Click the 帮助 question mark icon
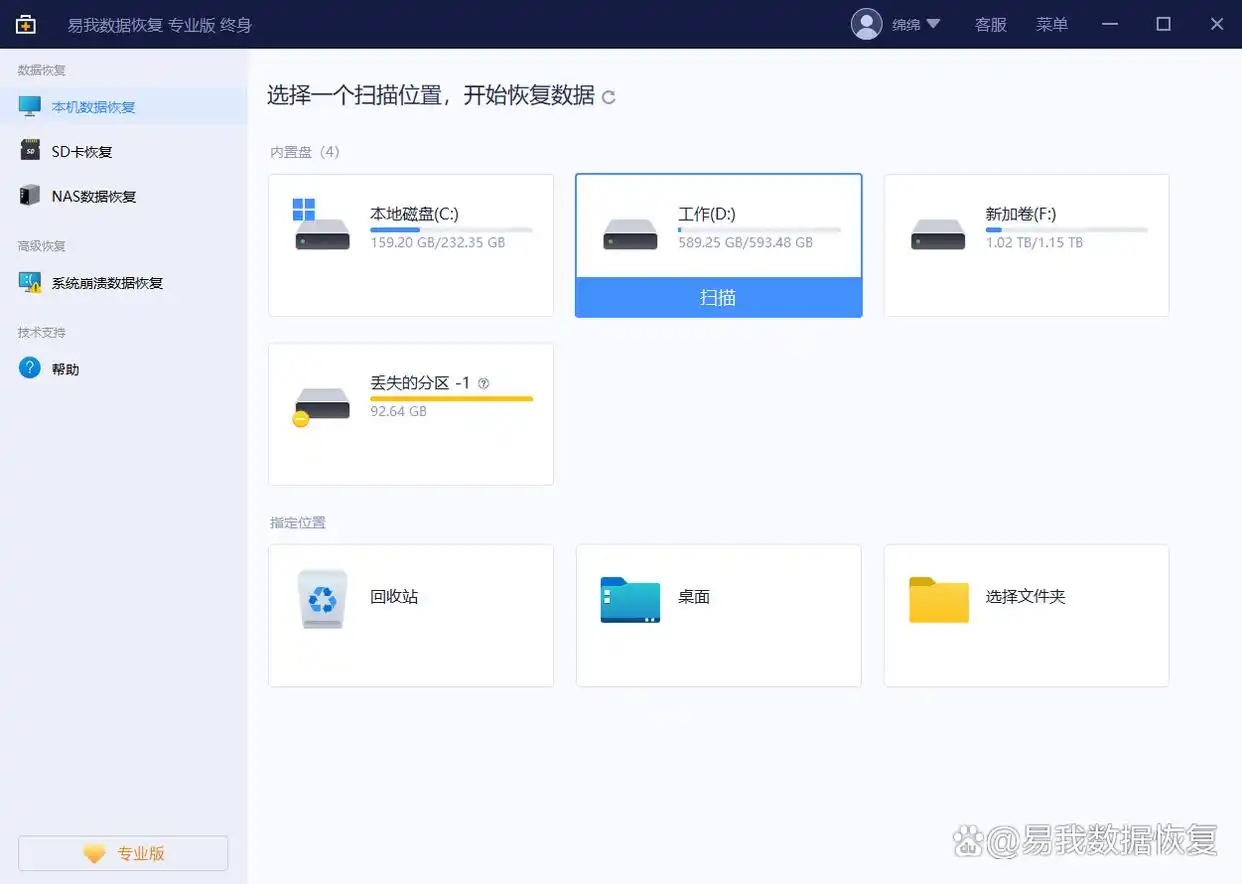The width and height of the screenshot is (1242, 884). [30, 368]
